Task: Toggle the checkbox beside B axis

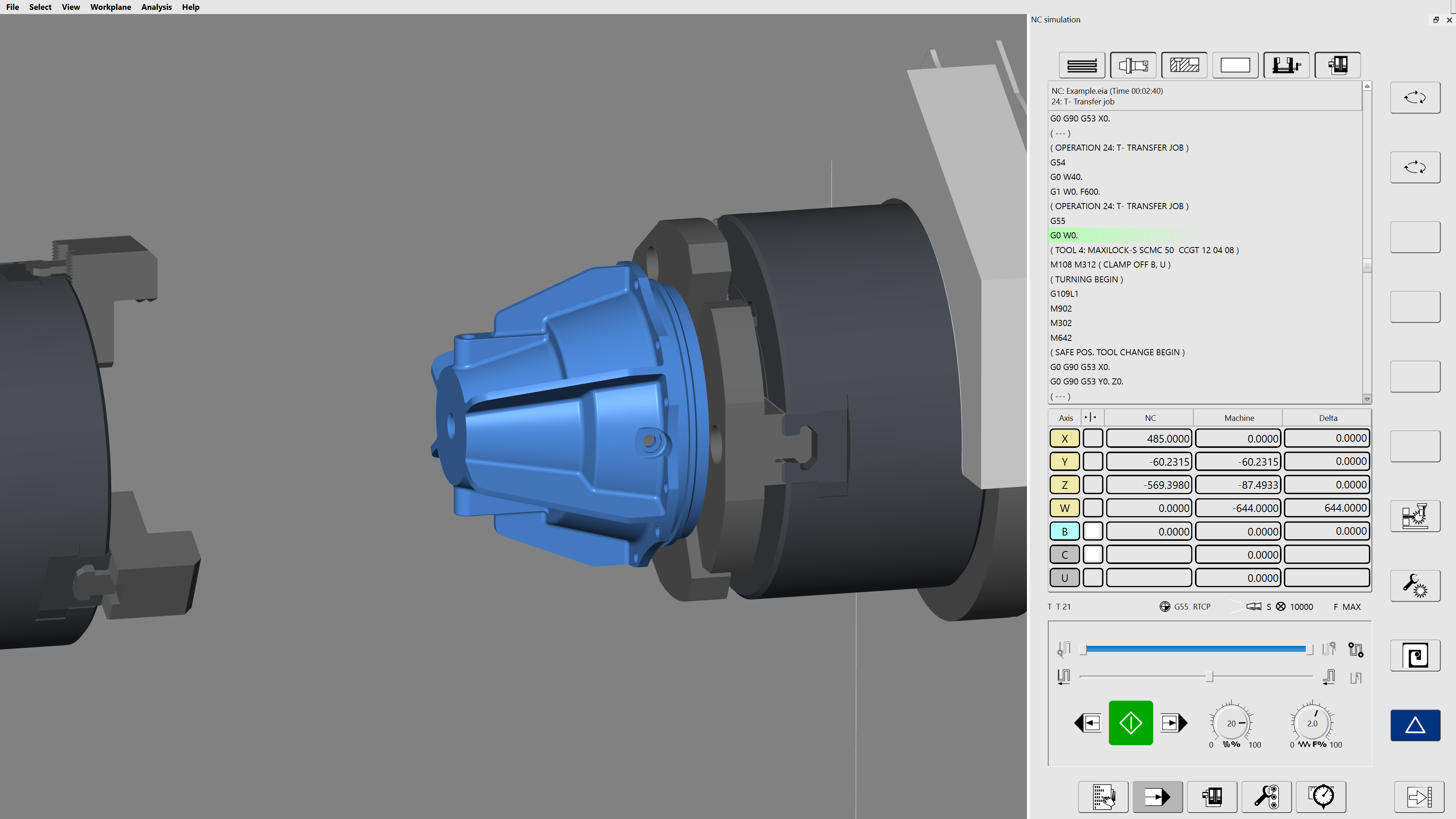Action: click(x=1093, y=531)
